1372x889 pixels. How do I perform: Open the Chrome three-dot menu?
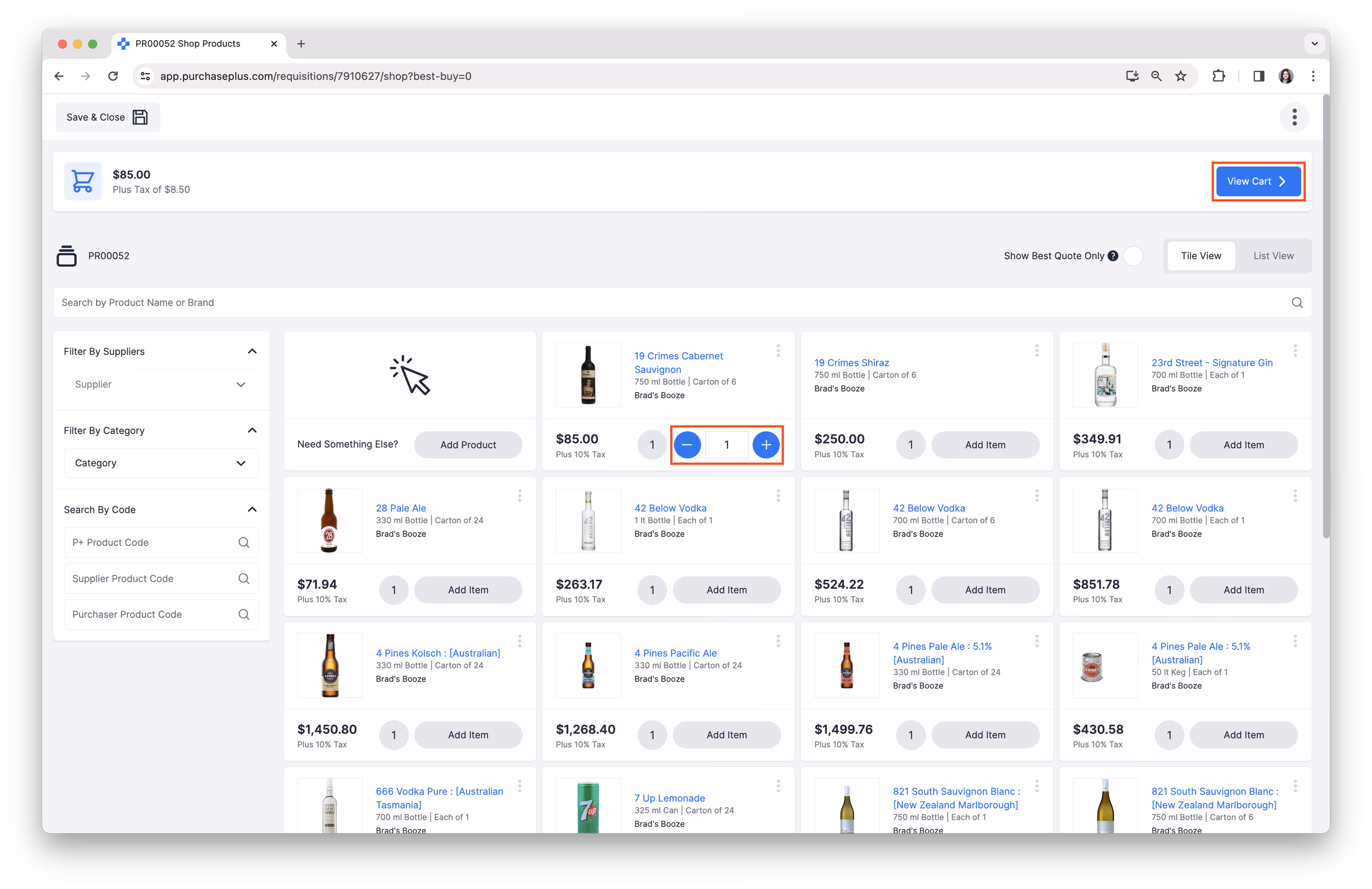pyautogui.click(x=1312, y=76)
